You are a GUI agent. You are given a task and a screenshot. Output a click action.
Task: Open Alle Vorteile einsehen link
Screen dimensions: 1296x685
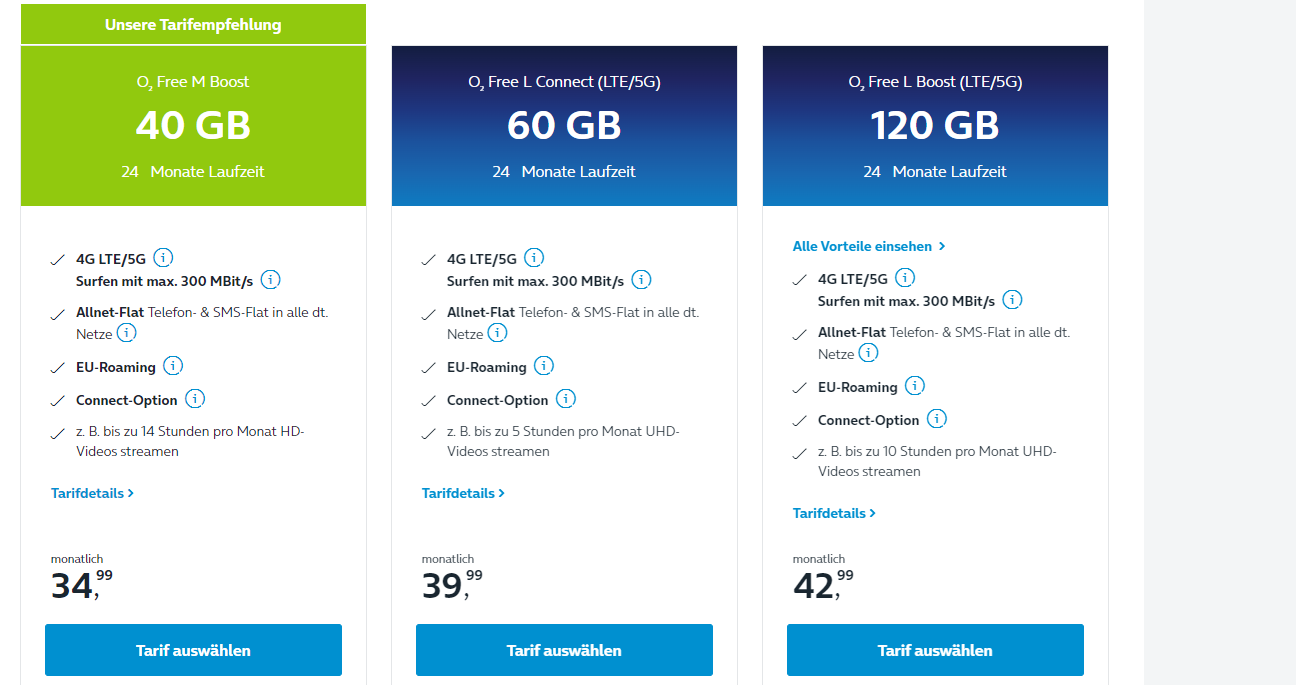869,246
